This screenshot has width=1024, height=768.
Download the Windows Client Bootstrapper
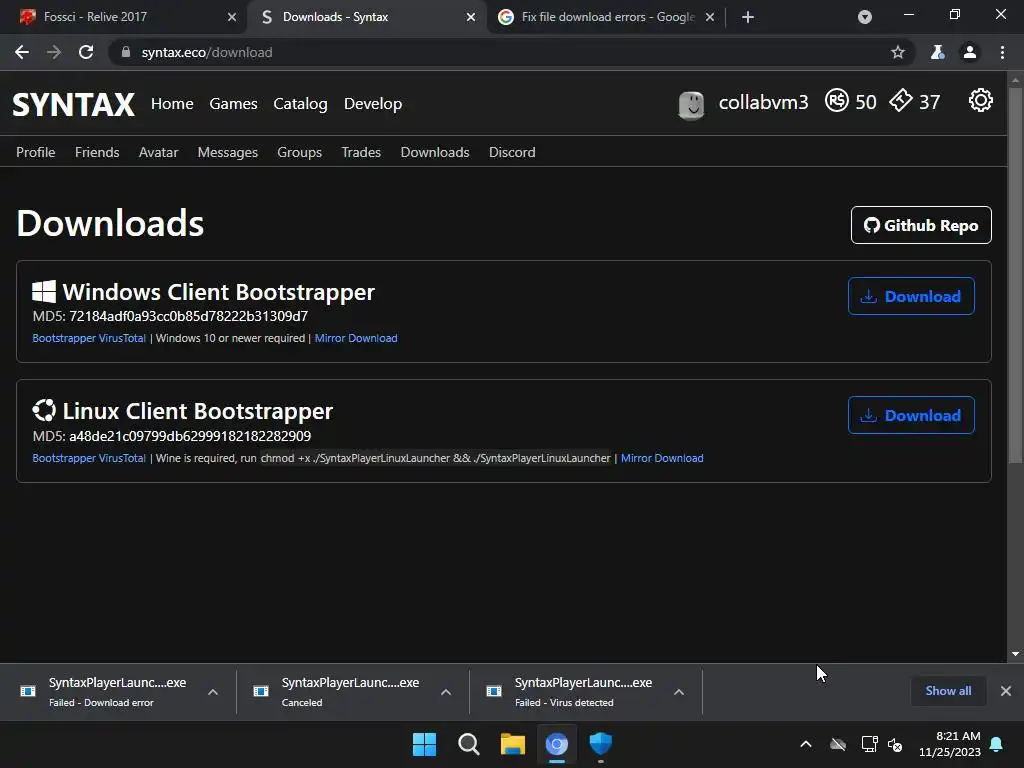(x=911, y=296)
